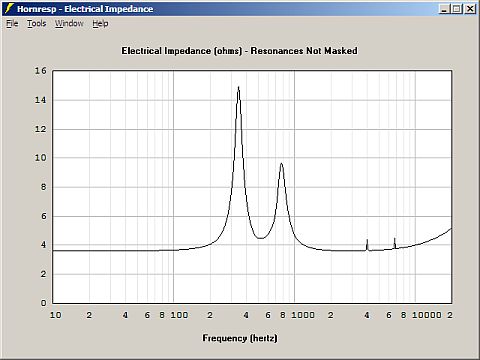Click the window title 'Hornresp - Electrical Impedance'

85,9
